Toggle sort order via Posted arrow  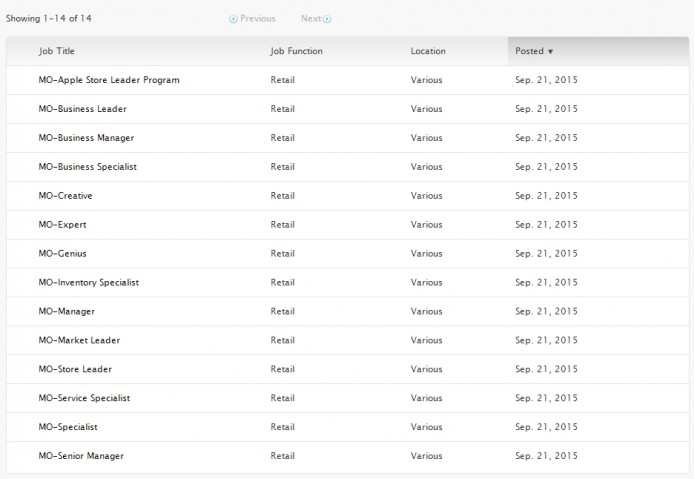tap(550, 51)
